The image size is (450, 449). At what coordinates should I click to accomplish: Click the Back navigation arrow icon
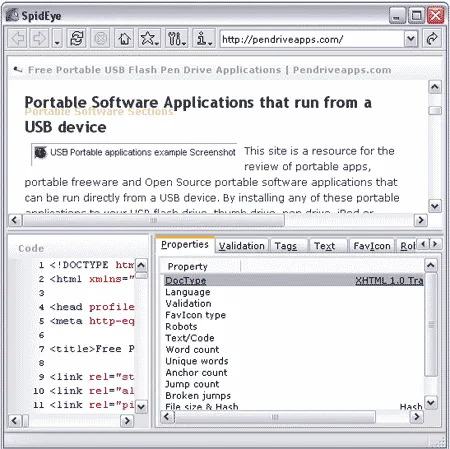[17, 39]
